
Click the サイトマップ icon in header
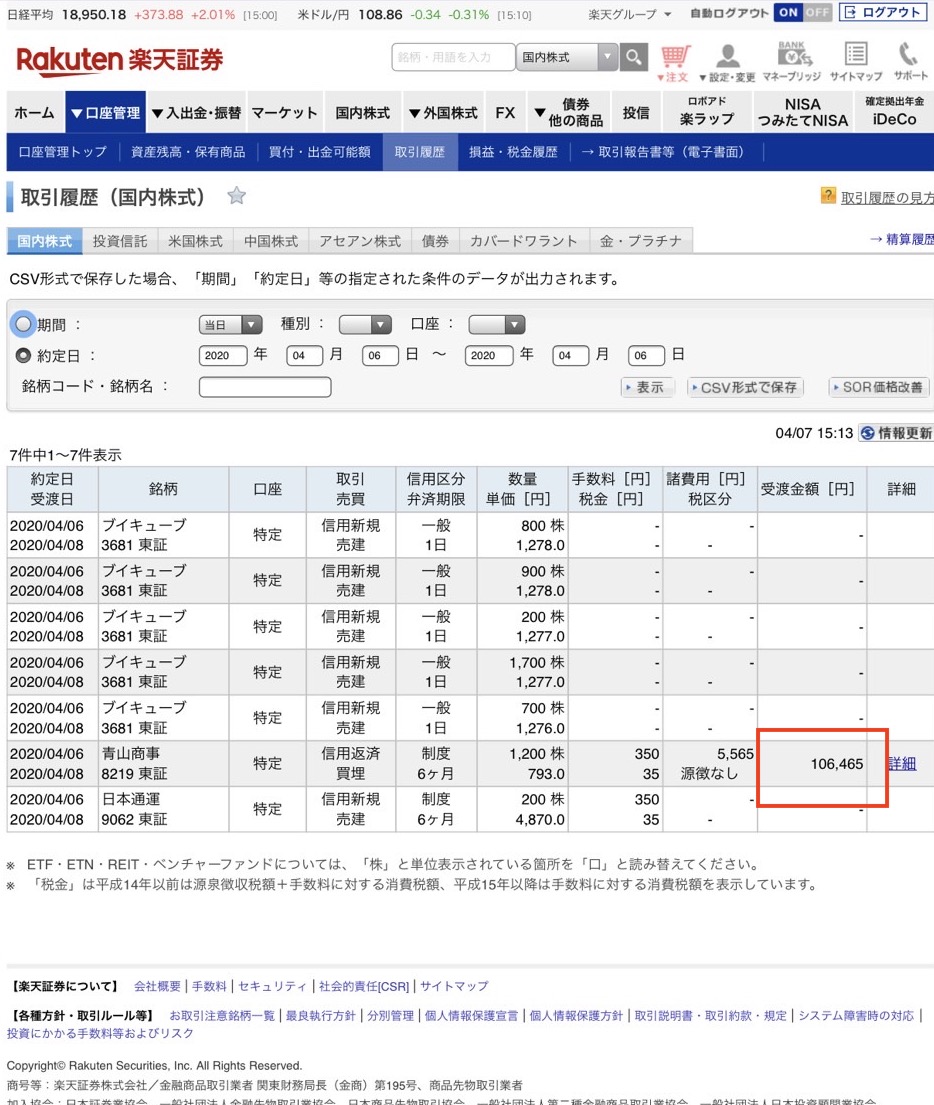(x=855, y=57)
